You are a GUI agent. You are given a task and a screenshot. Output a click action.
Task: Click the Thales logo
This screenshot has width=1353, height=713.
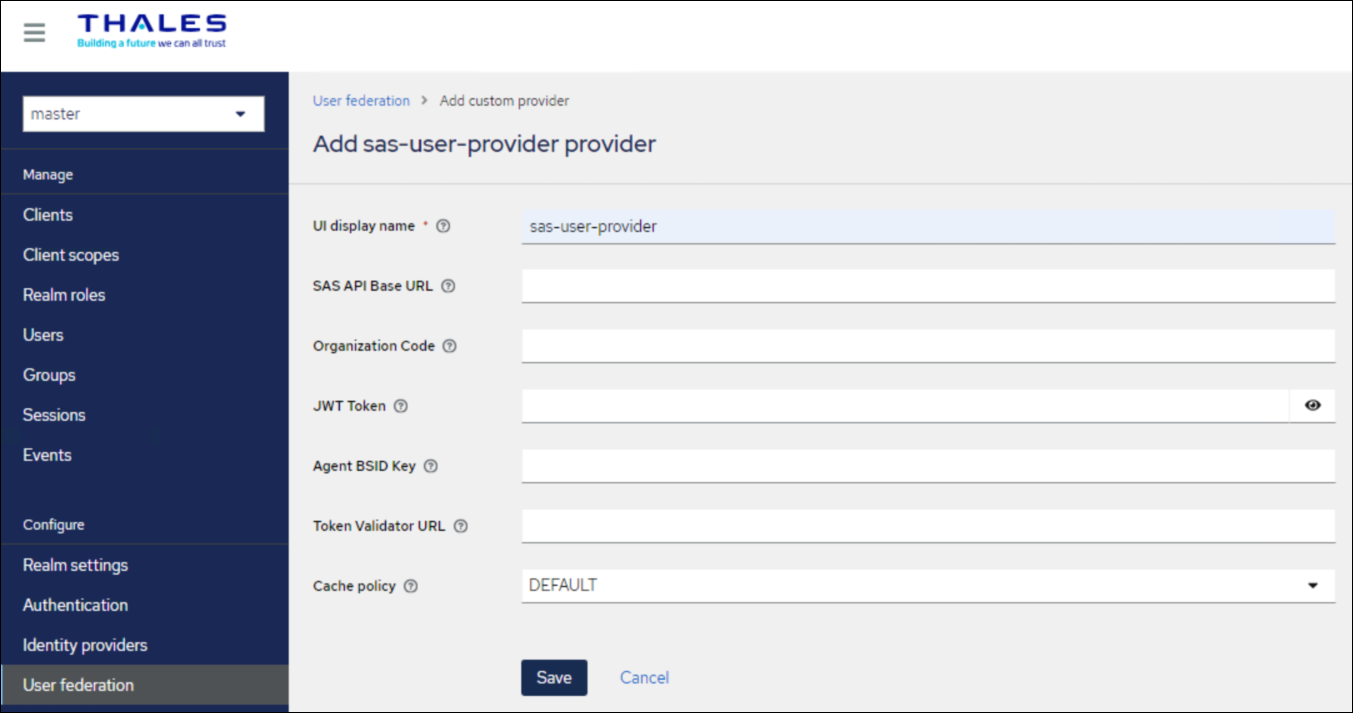pos(151,31)
